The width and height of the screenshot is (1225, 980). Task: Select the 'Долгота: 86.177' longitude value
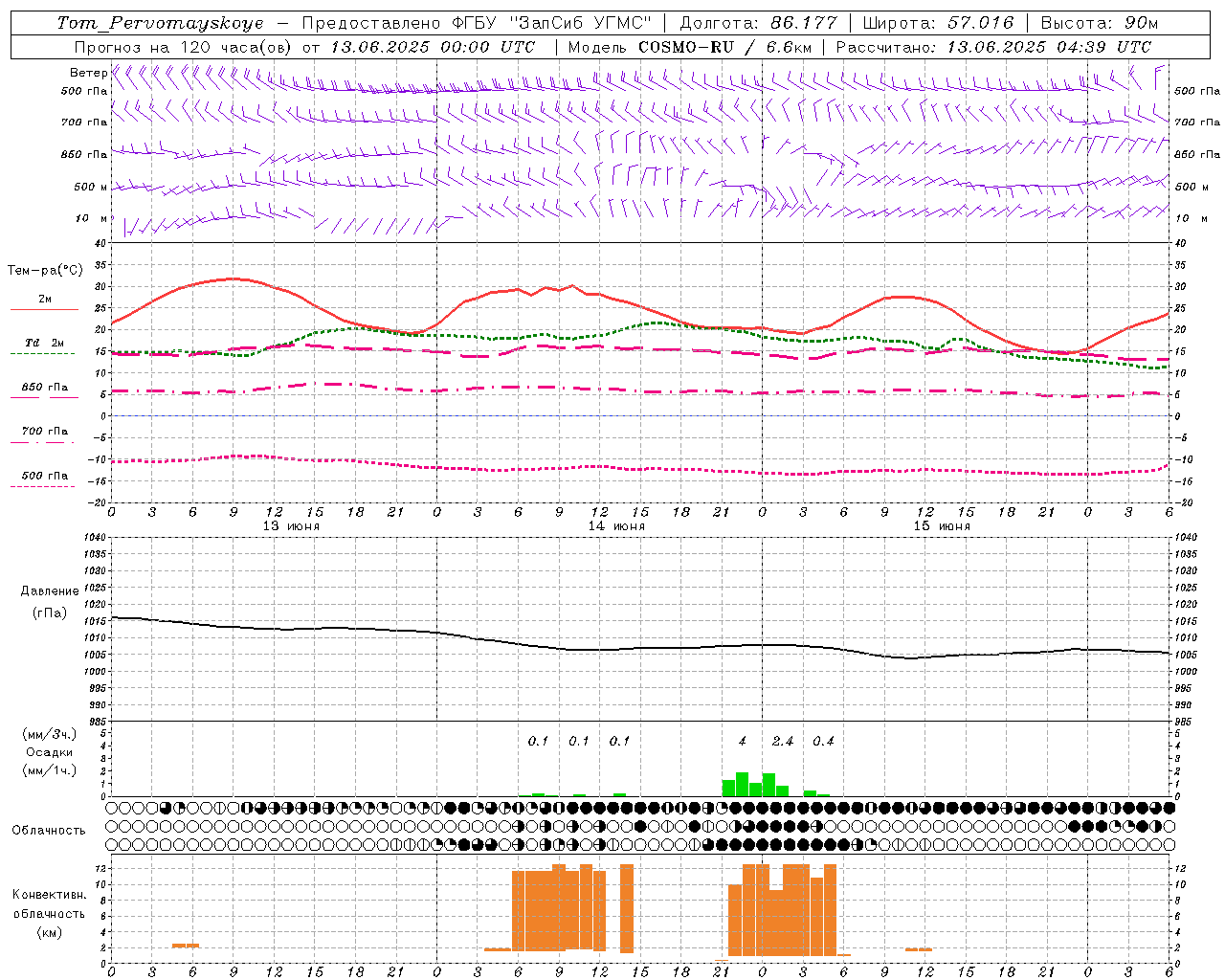(758, 23)
